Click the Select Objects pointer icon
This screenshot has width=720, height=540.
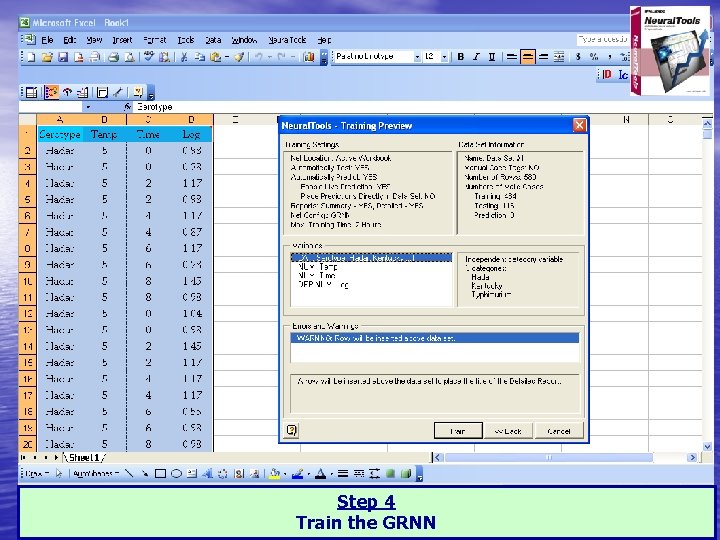[x=59, y=473]
